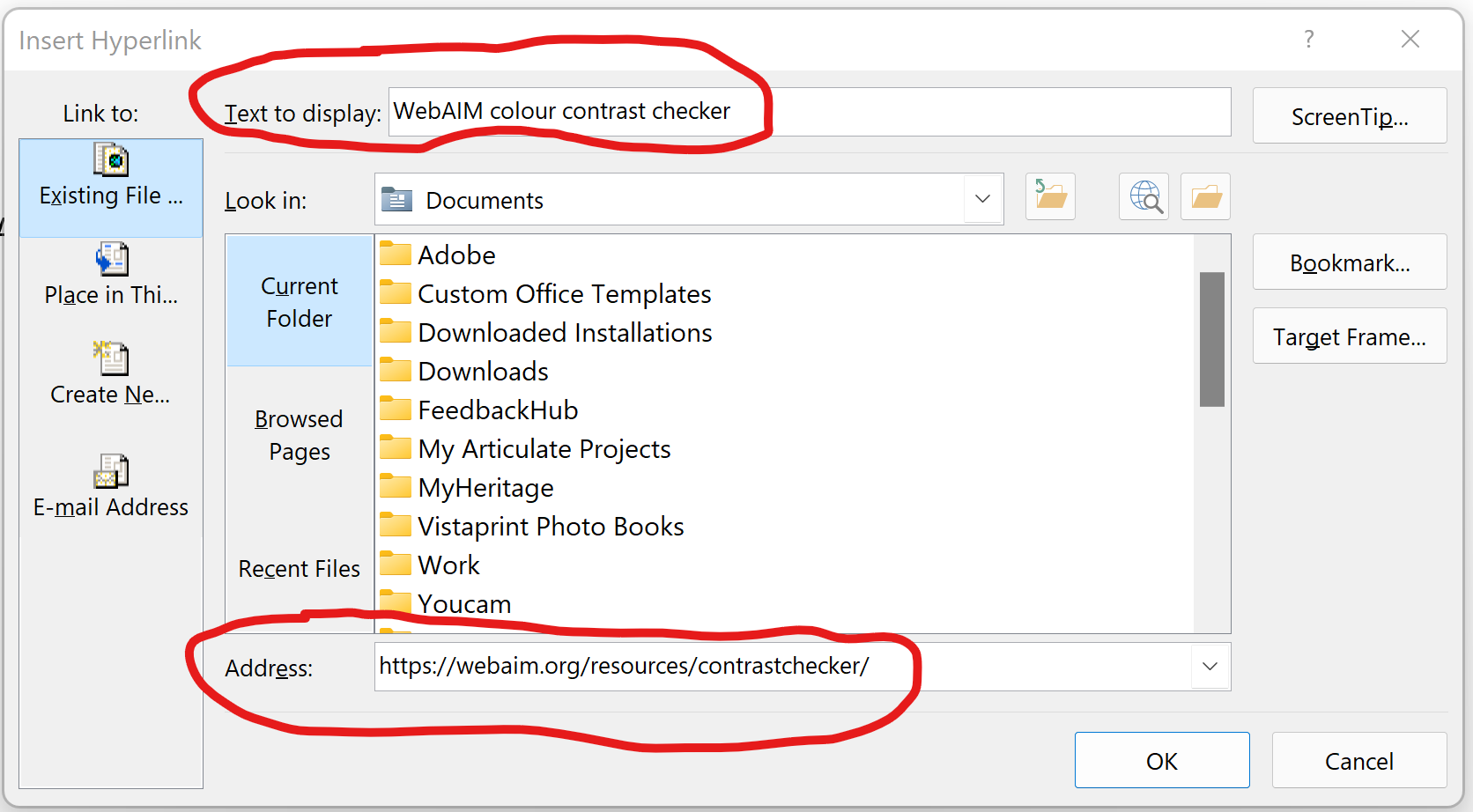The height and width of the screenshot is (812, 1473).
Task: Click the Bookmark button
Action: click(1350, 262)
